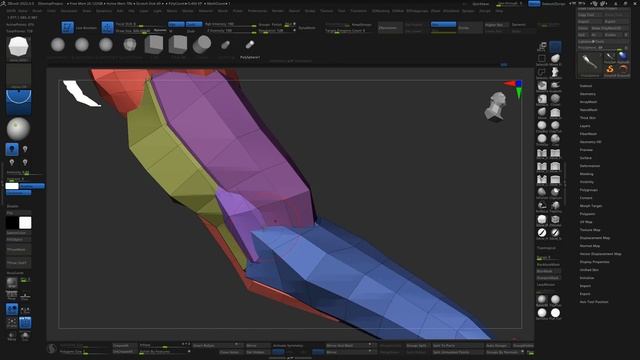Pick the white main color swatch

click(25, 222)
